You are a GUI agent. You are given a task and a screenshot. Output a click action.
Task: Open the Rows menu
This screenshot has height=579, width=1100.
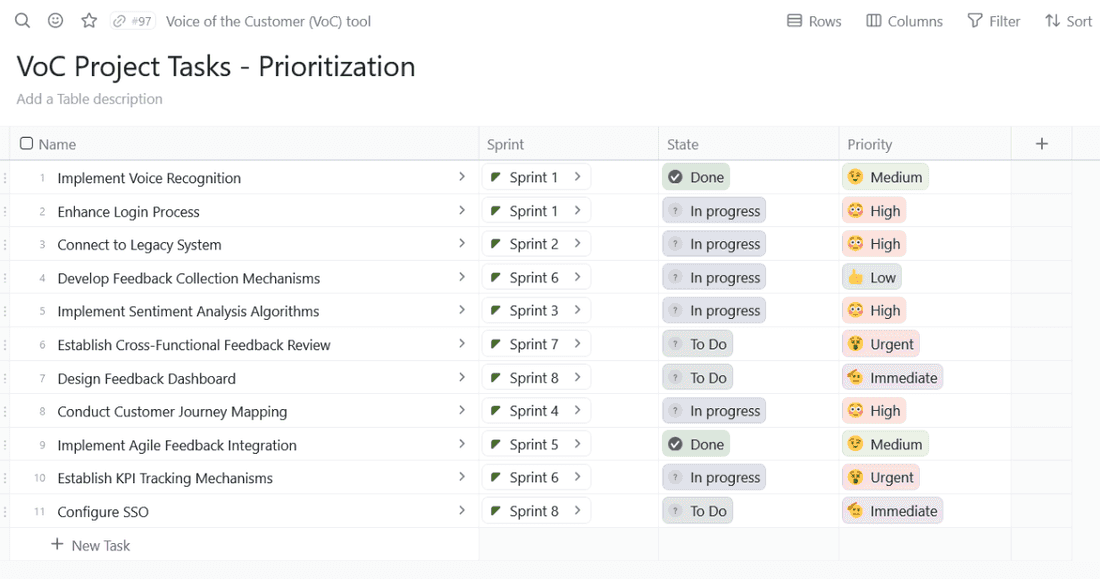(813, 20)
